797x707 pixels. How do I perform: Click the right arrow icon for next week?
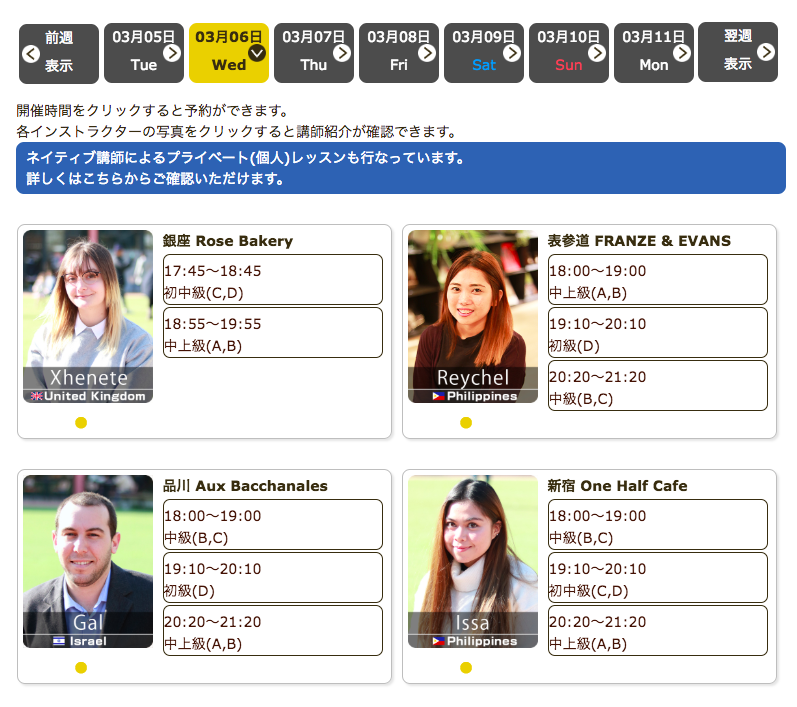(x=766, y=52)
